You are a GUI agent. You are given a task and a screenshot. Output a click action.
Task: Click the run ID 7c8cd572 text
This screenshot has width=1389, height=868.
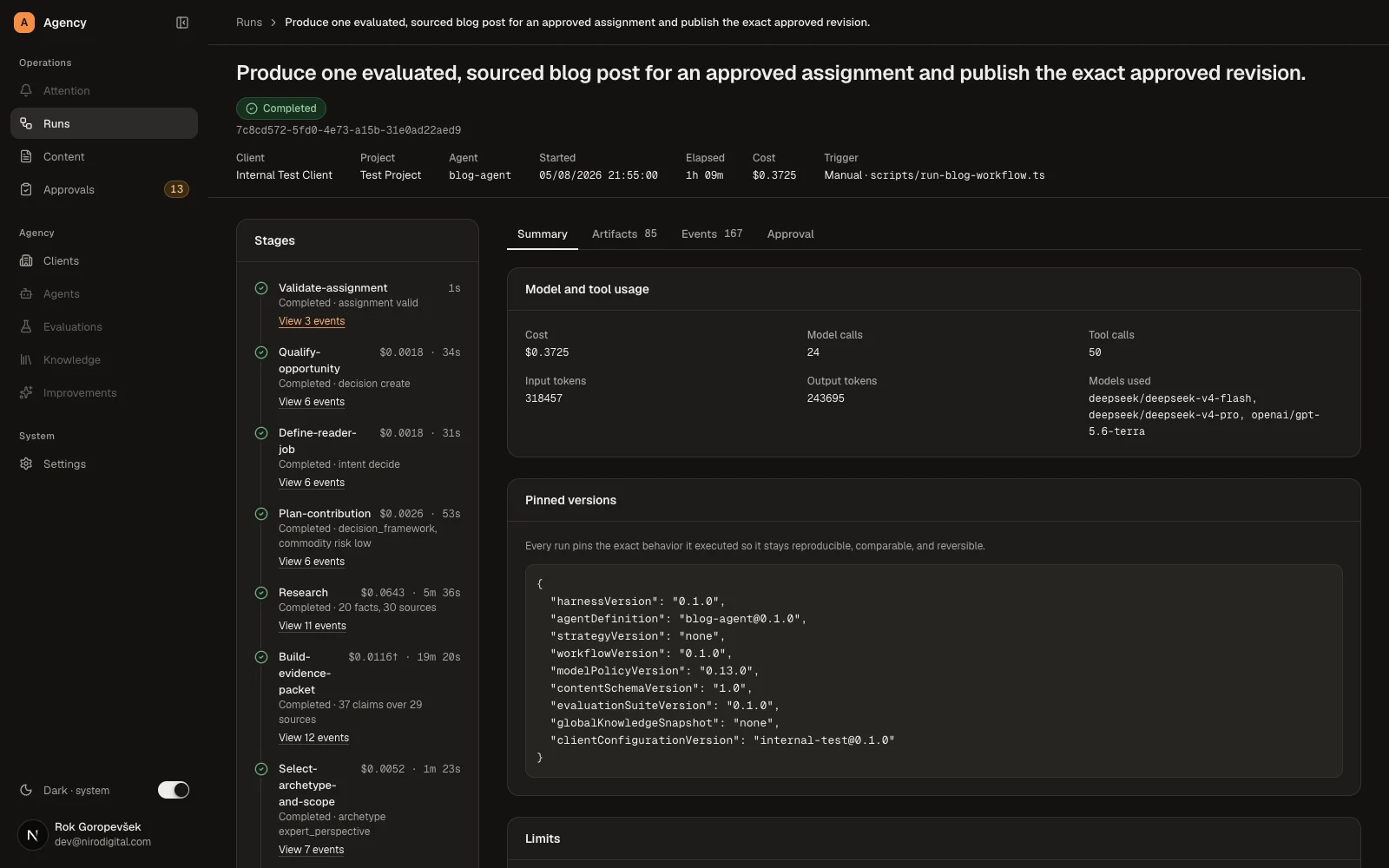pyautogui.click(x=349, y=130)
